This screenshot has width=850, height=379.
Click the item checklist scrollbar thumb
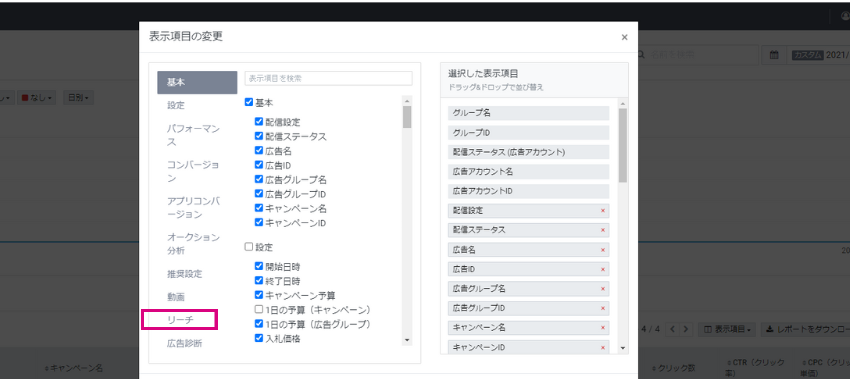click(407, 117)
